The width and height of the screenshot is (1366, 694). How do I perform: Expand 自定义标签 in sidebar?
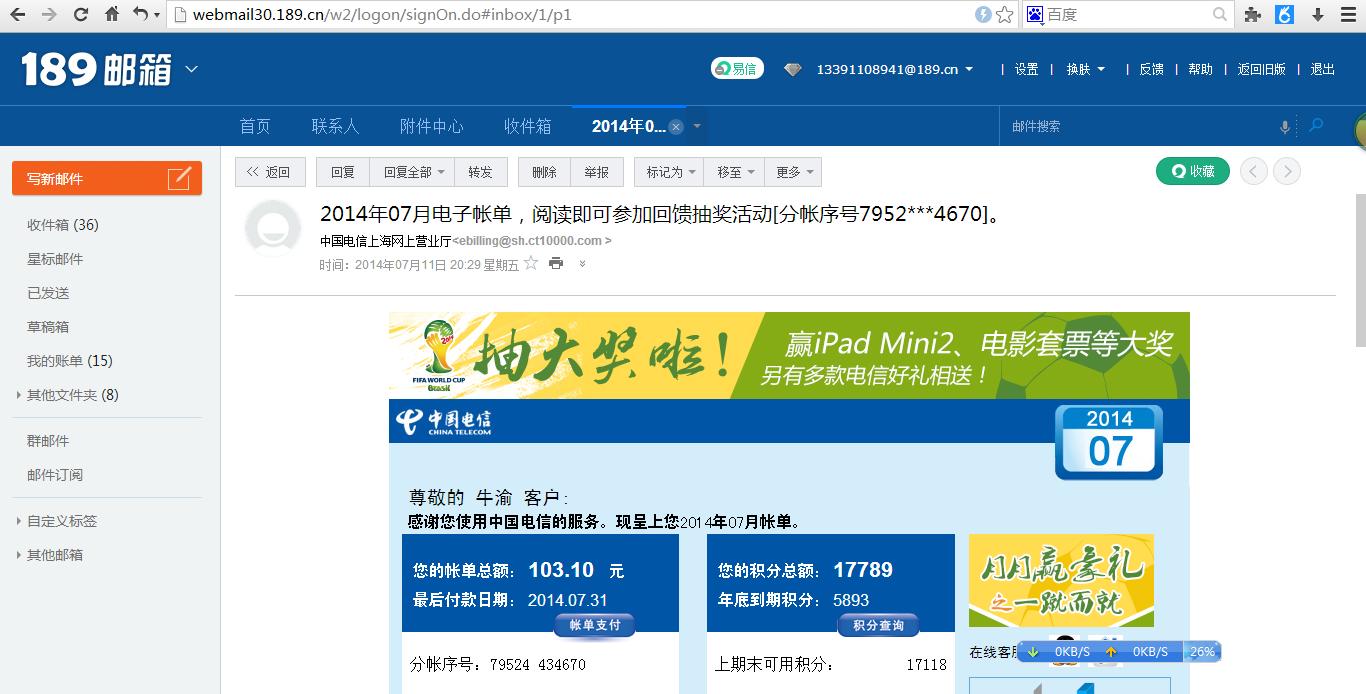tap(19, 521)
